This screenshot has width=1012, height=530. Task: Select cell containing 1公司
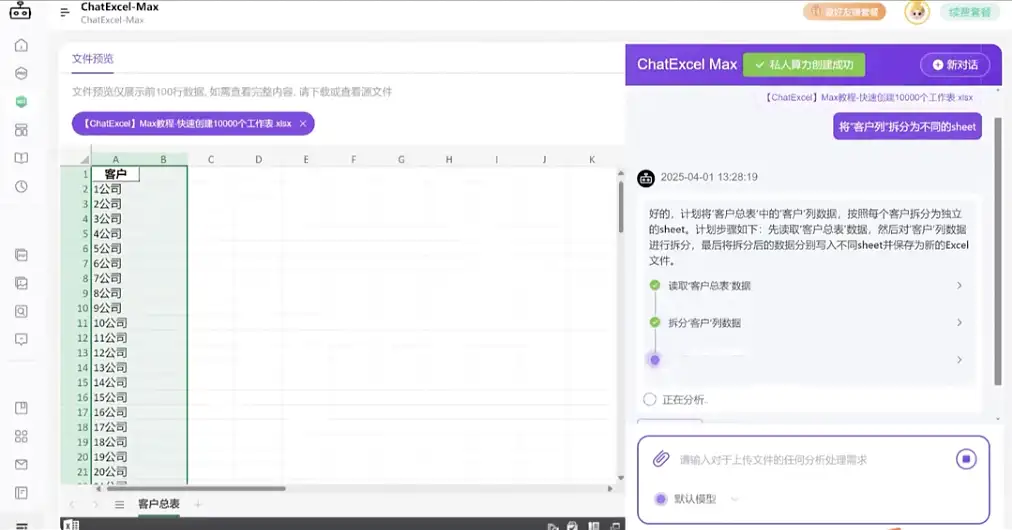(116, 189)
